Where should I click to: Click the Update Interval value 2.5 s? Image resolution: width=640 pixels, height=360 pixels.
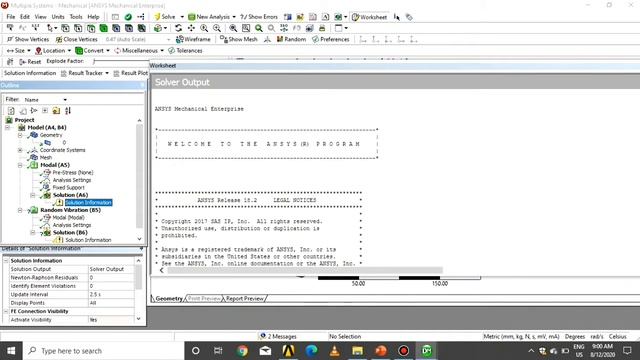111,294
